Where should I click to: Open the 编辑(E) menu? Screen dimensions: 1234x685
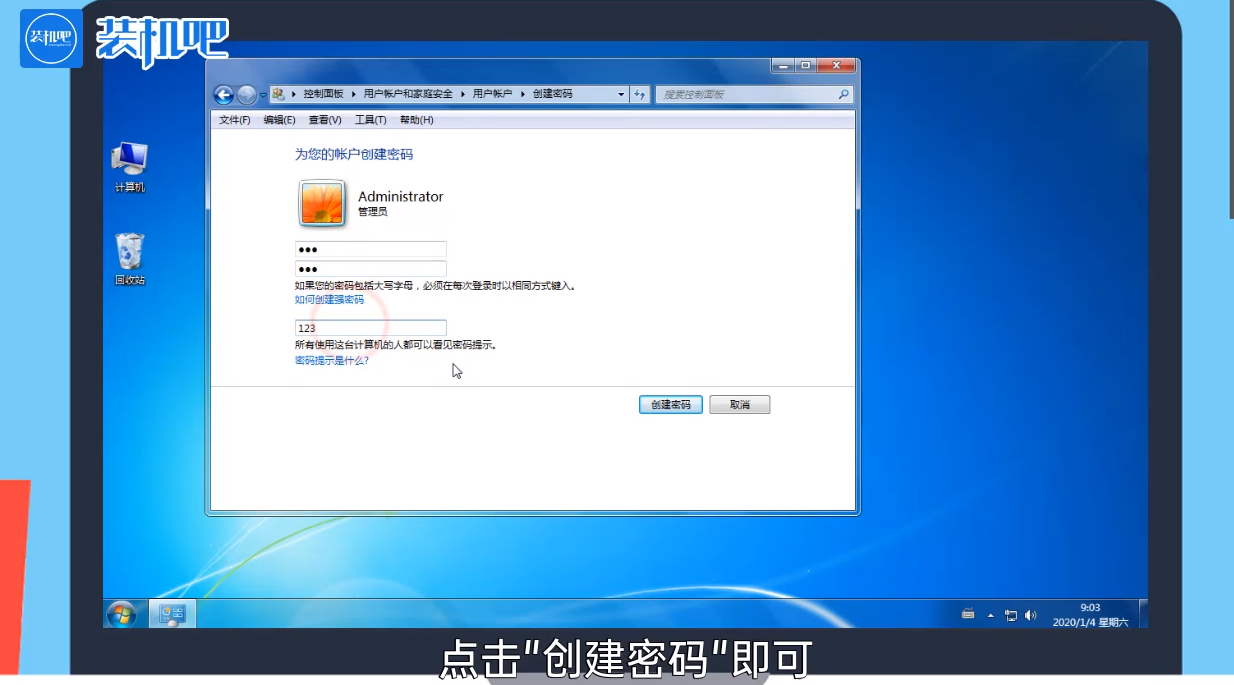pyautogui.click(x=279, y=120)
